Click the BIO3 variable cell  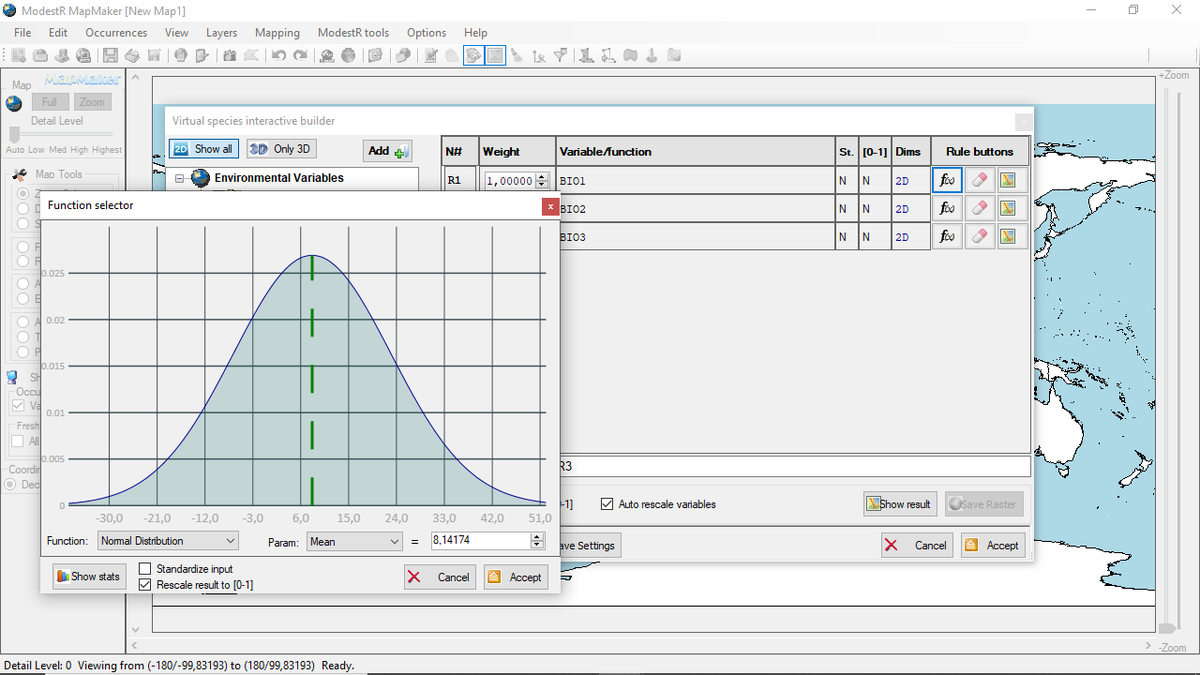[x=696, y=237]
